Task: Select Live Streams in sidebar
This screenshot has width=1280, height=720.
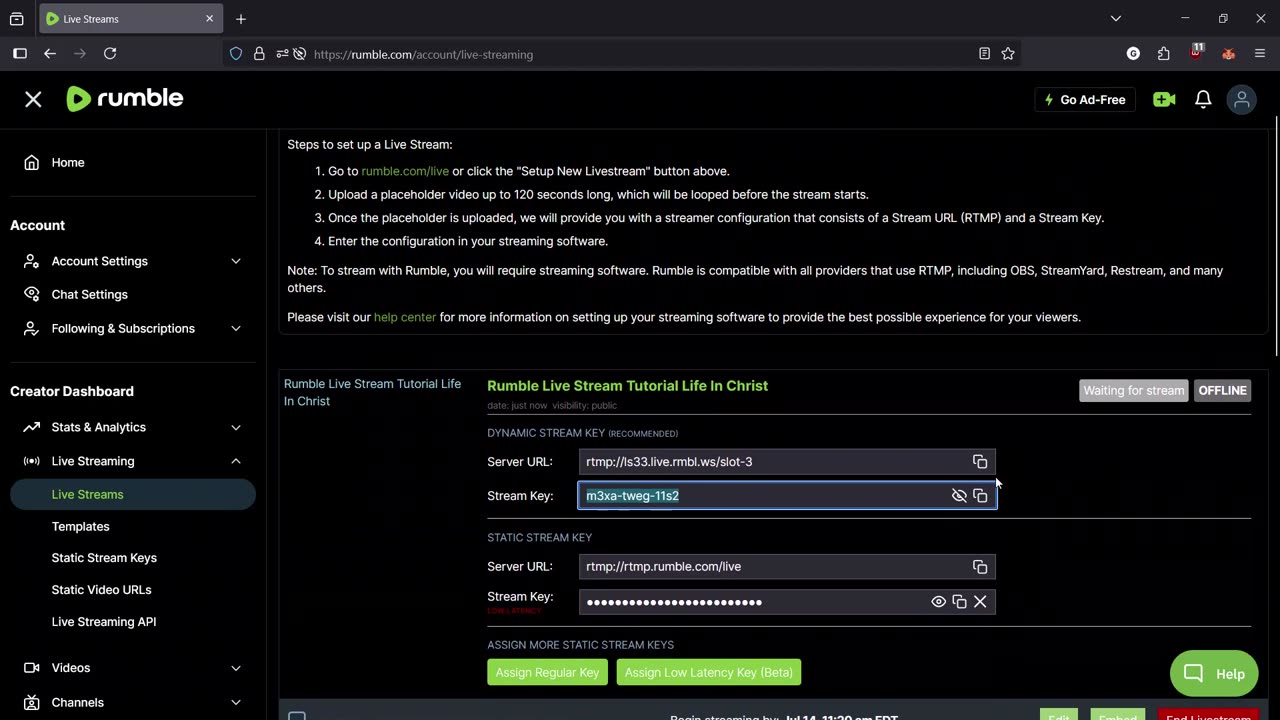Action: click(x=133, y=494)
